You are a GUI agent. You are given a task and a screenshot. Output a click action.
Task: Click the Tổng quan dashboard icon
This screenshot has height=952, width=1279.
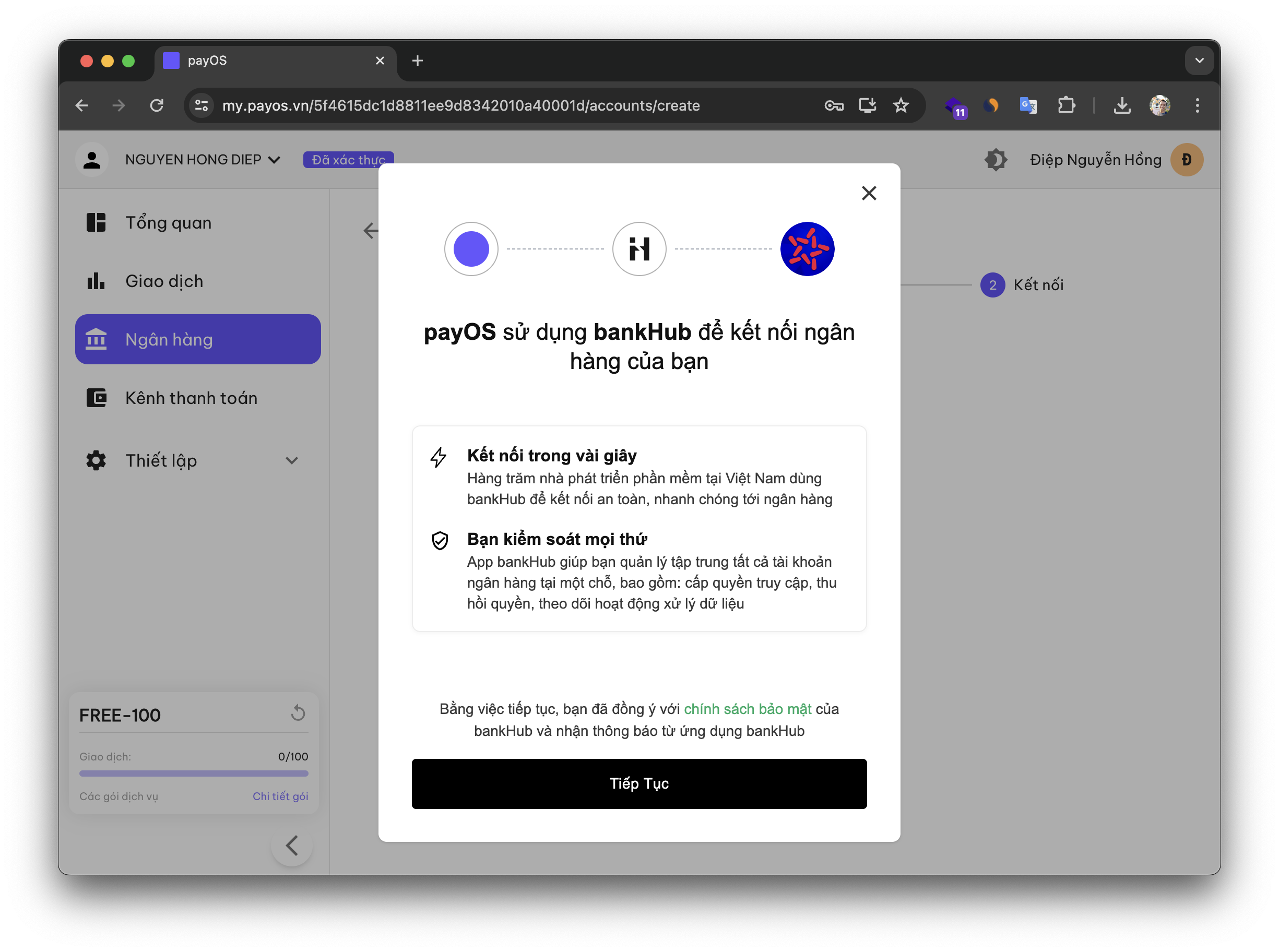pos(96,222)
